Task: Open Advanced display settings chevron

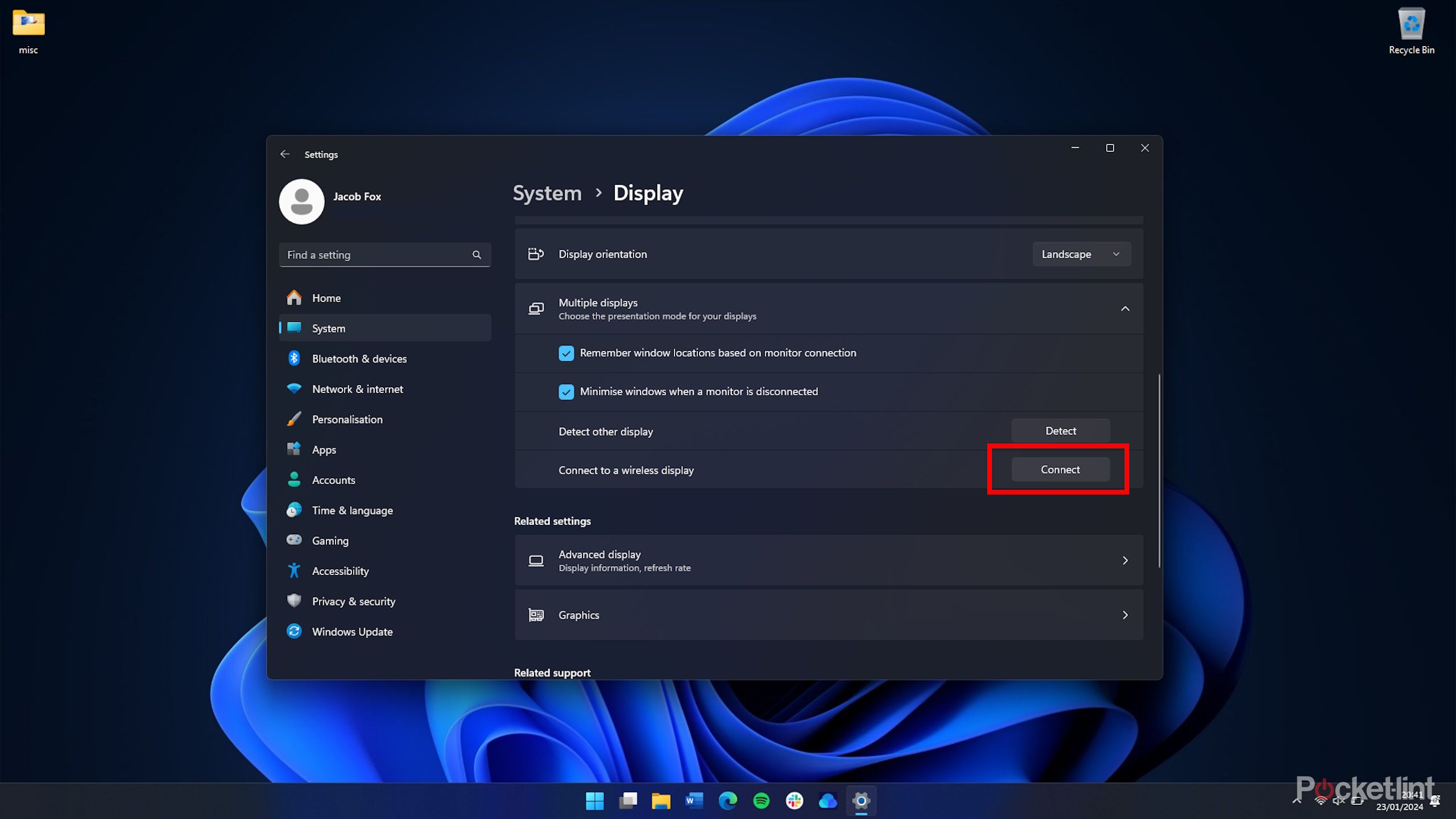Action: [1124, 560]
